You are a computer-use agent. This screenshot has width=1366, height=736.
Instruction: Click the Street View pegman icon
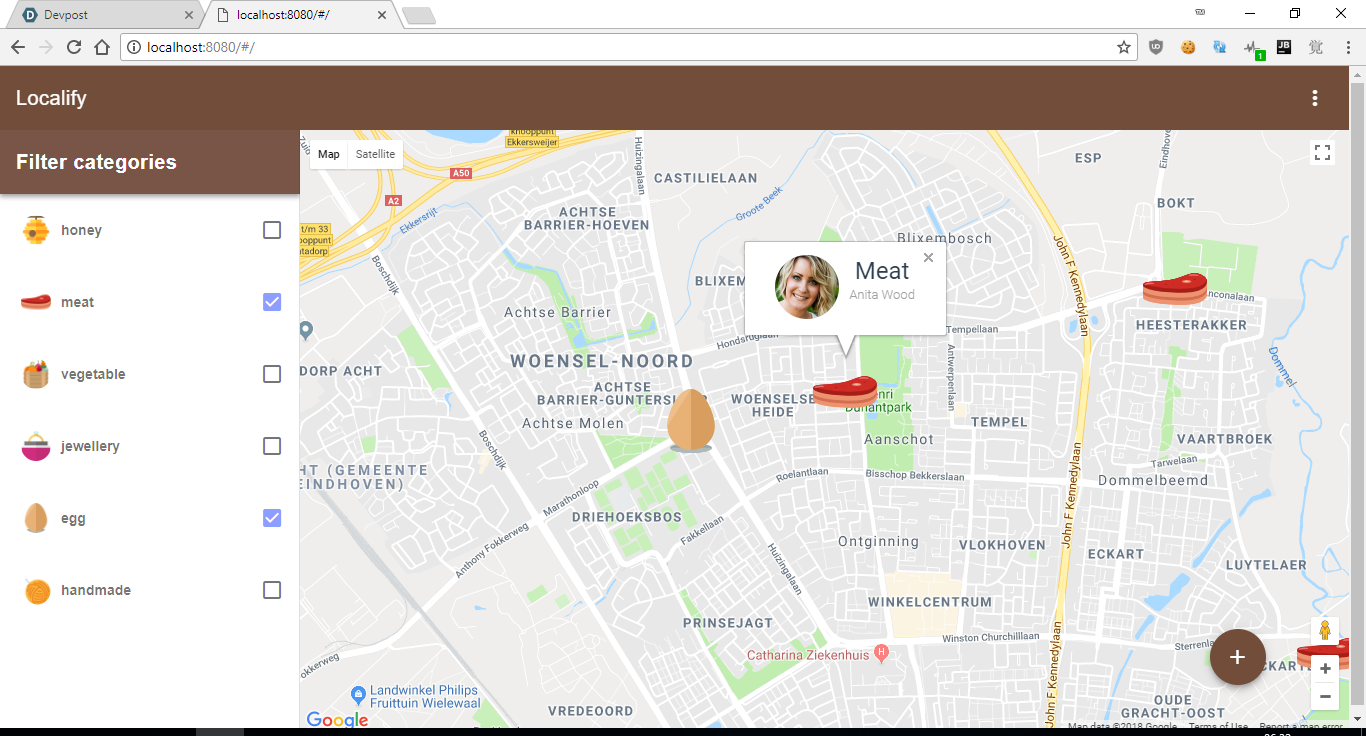1325,631
